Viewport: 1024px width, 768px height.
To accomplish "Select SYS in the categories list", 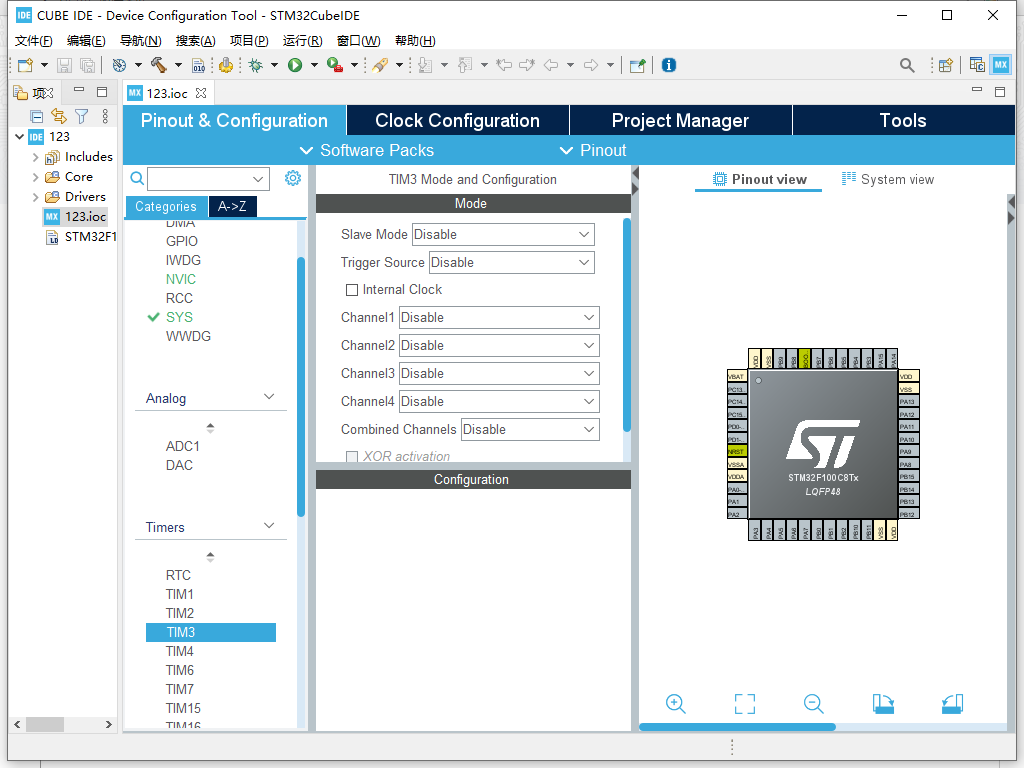I will tap(179, 317).
